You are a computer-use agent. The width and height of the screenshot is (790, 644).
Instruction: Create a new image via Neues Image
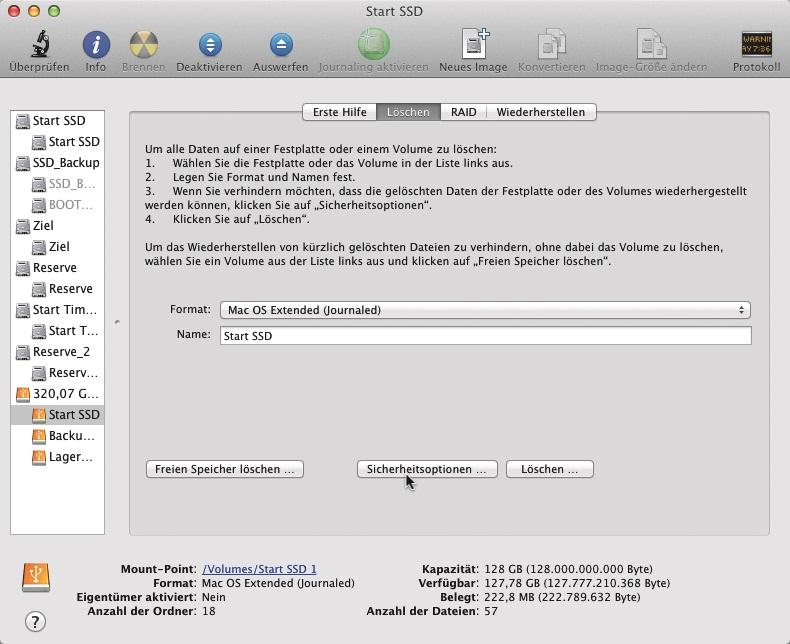click(475, 44)
